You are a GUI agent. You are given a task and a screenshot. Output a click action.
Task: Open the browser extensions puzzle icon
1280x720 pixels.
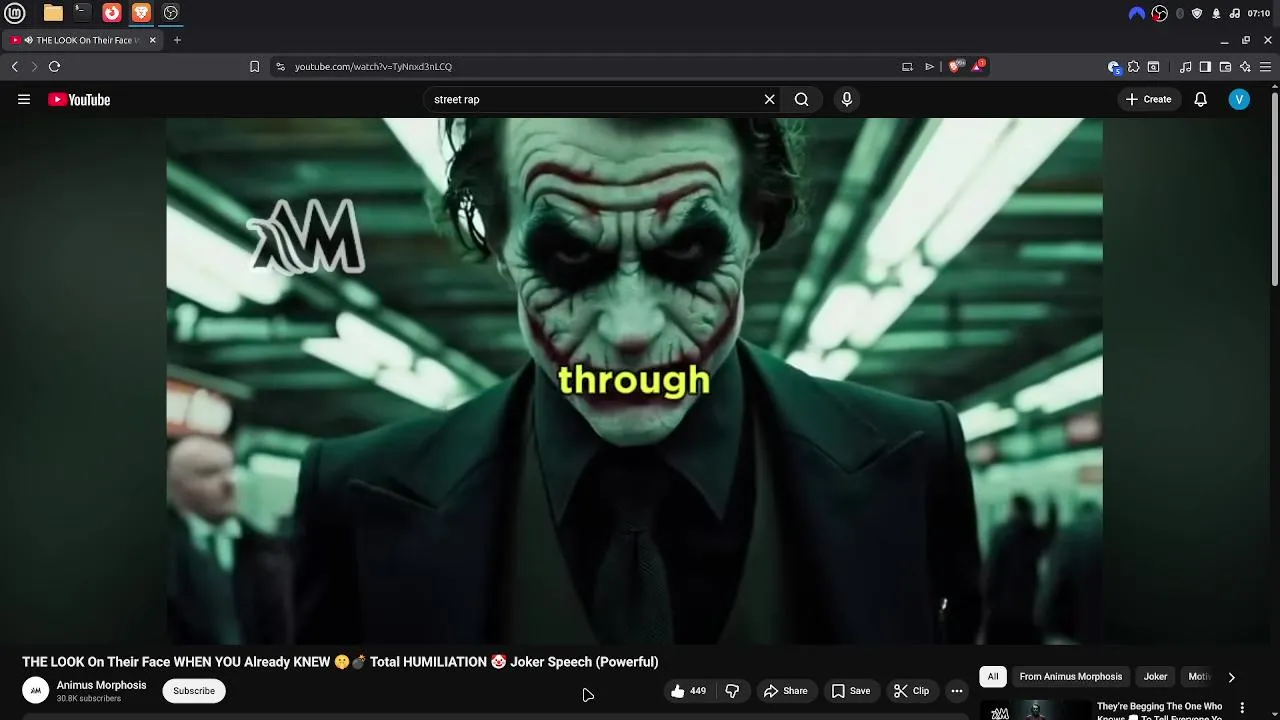(1133, 67)
